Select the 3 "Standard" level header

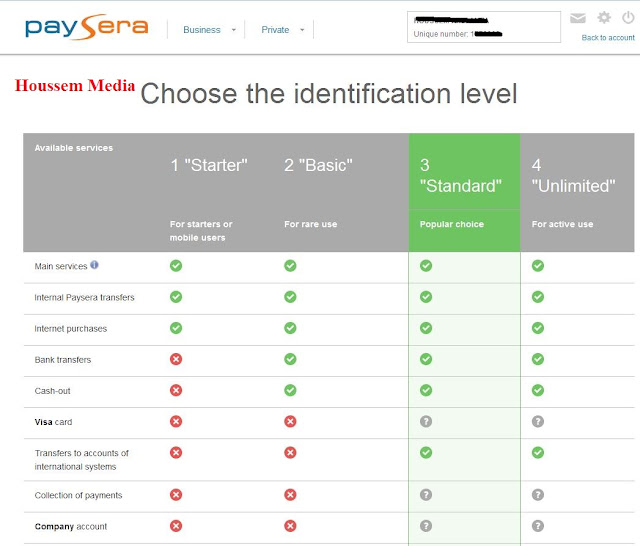pyautogui.click(x=461, y=175)
